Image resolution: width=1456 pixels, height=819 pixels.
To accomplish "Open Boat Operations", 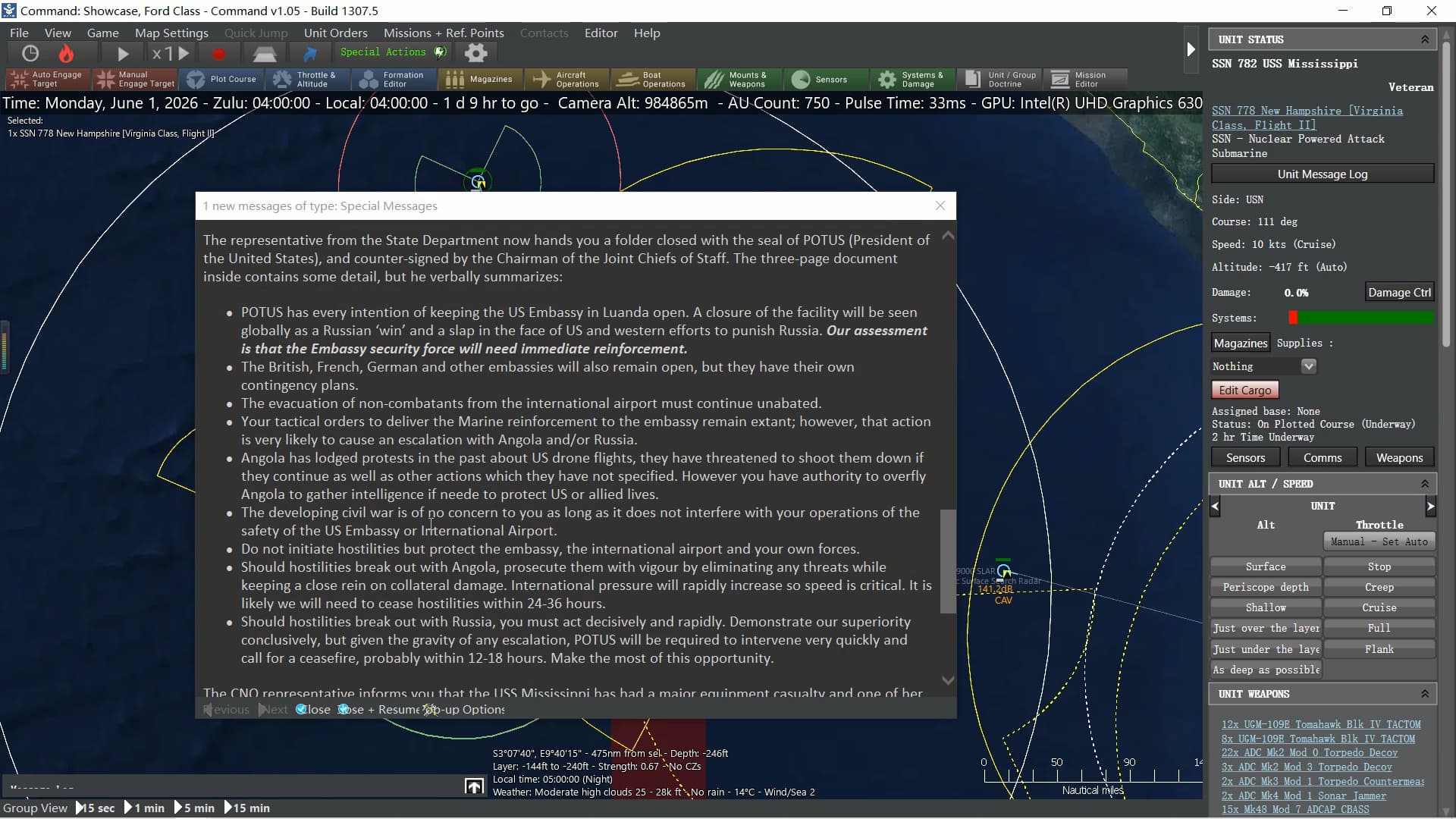I will (x=653, y=79).
